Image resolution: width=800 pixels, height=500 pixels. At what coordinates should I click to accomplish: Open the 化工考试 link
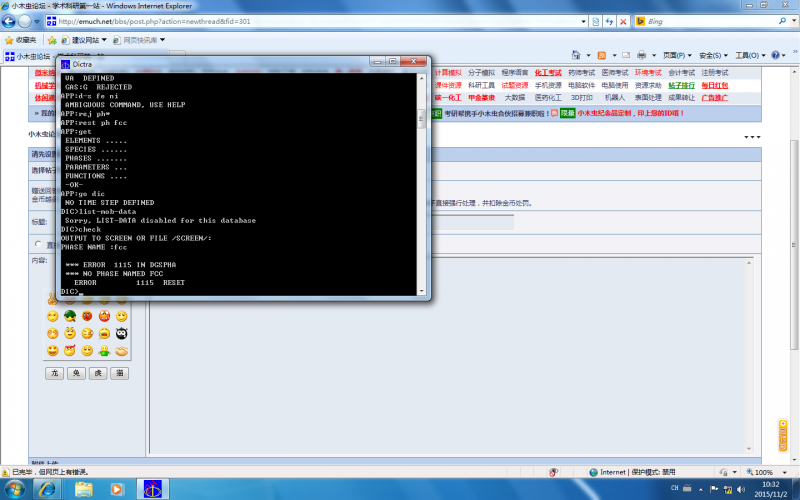pyautogui.click(x=548, y=72)
